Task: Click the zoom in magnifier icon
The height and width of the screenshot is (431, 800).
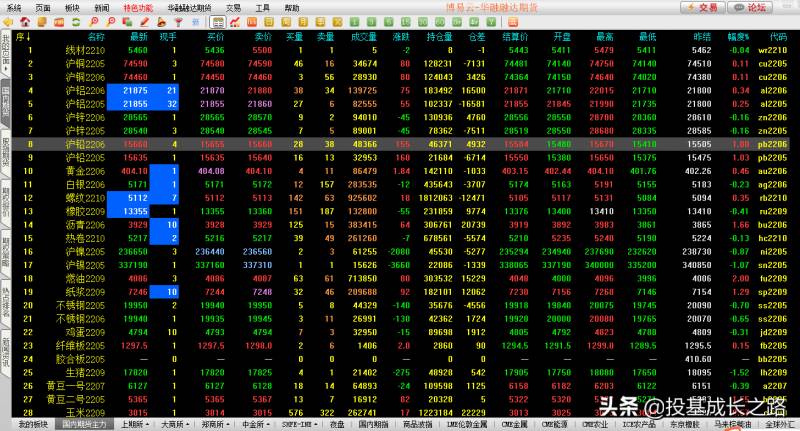Action: coord(94,22)
